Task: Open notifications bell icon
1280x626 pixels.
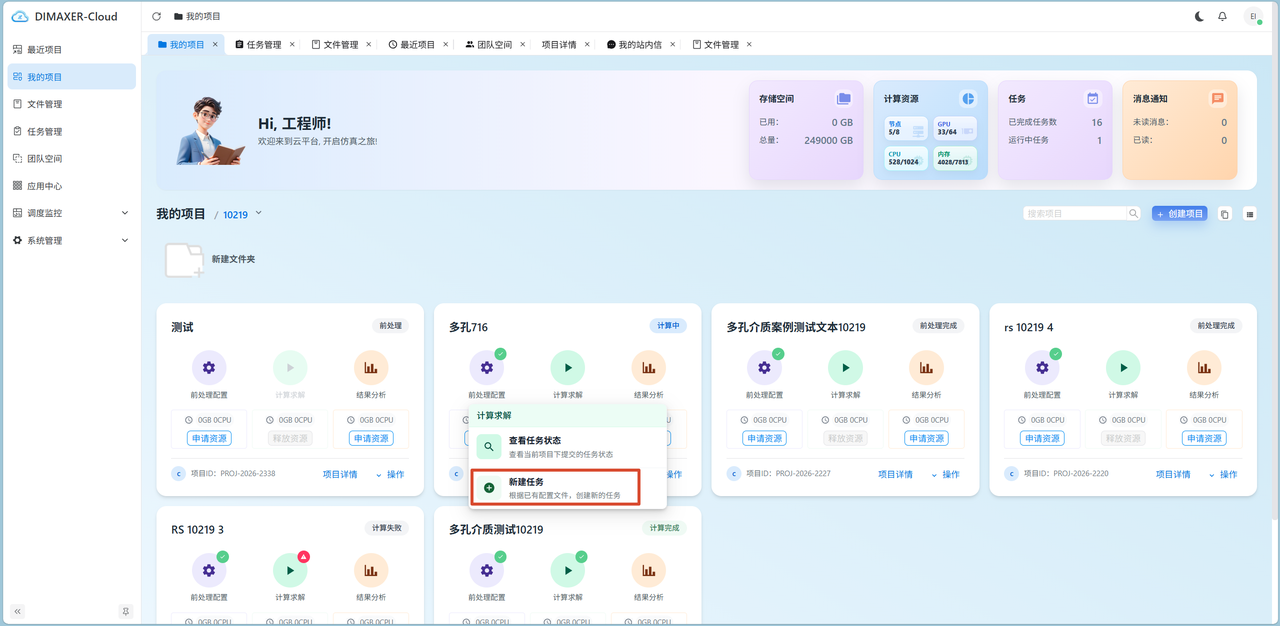Action: click(1222, 17)
